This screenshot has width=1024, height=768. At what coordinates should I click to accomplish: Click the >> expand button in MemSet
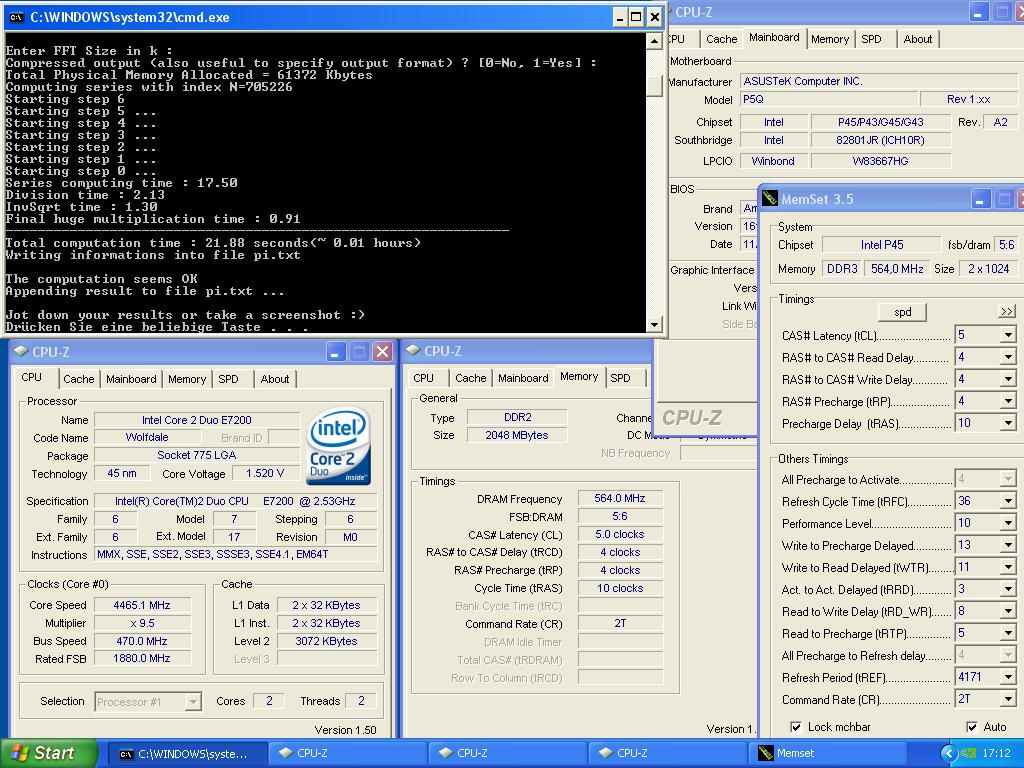tap(1006, 312)
